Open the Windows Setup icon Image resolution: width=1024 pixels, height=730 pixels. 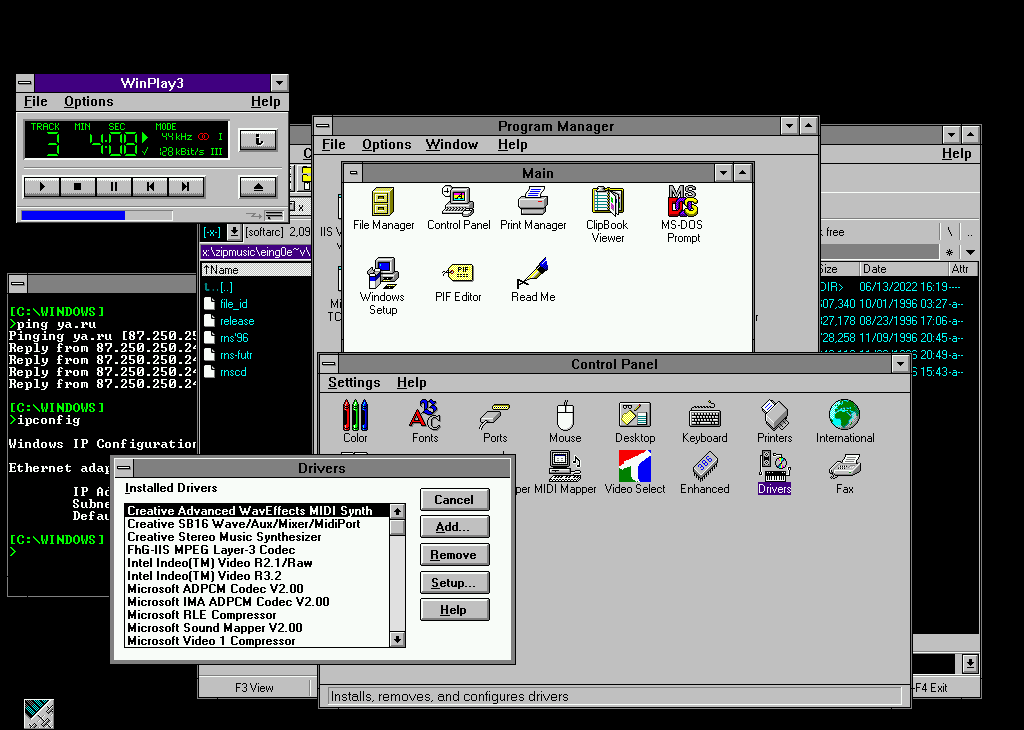pos(383,286)
